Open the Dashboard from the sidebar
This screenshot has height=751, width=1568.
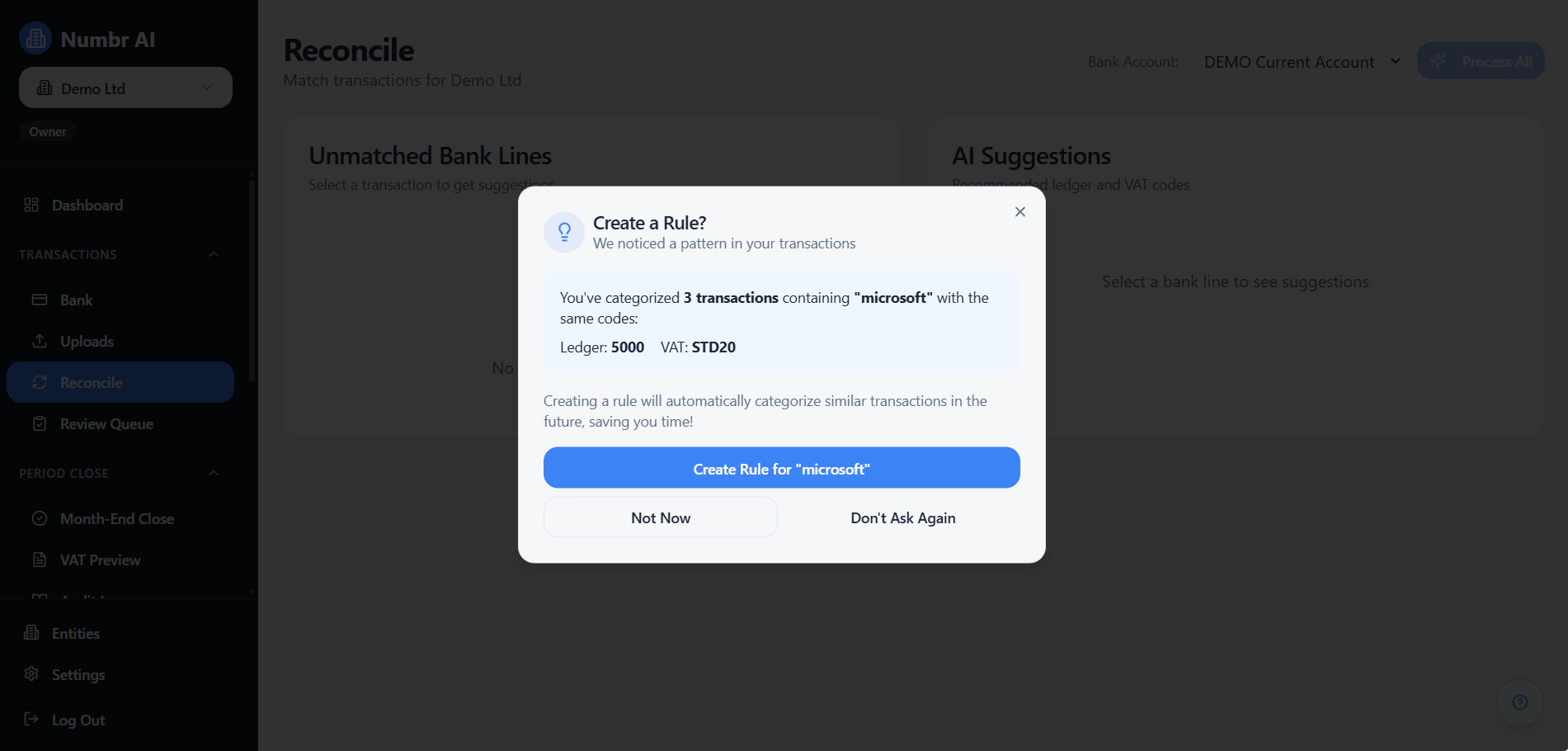pyautogui.click(x=87, y=205)
